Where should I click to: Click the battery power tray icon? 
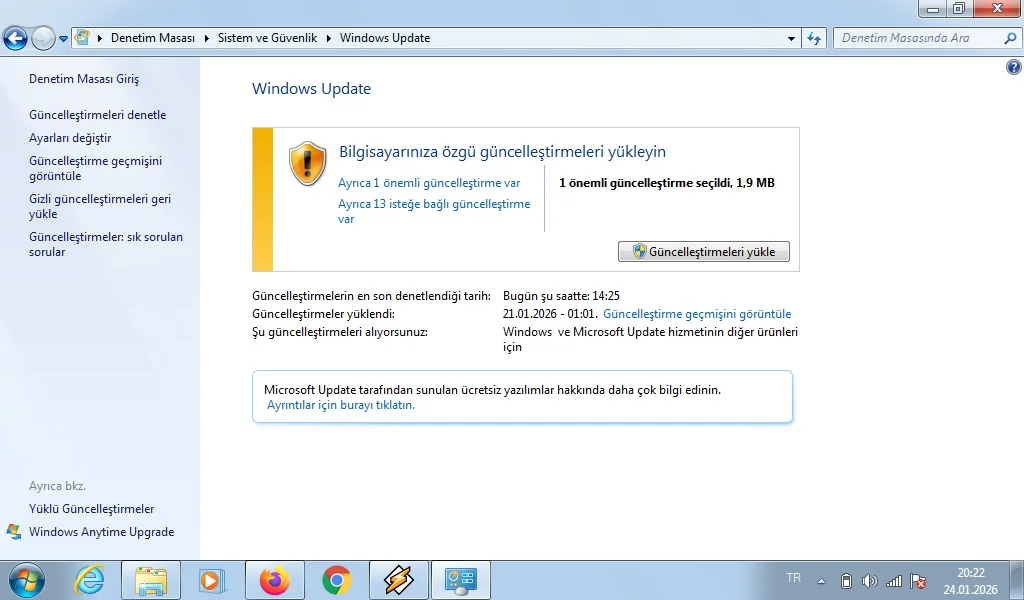pyautogui.click(x=846, y=580)
